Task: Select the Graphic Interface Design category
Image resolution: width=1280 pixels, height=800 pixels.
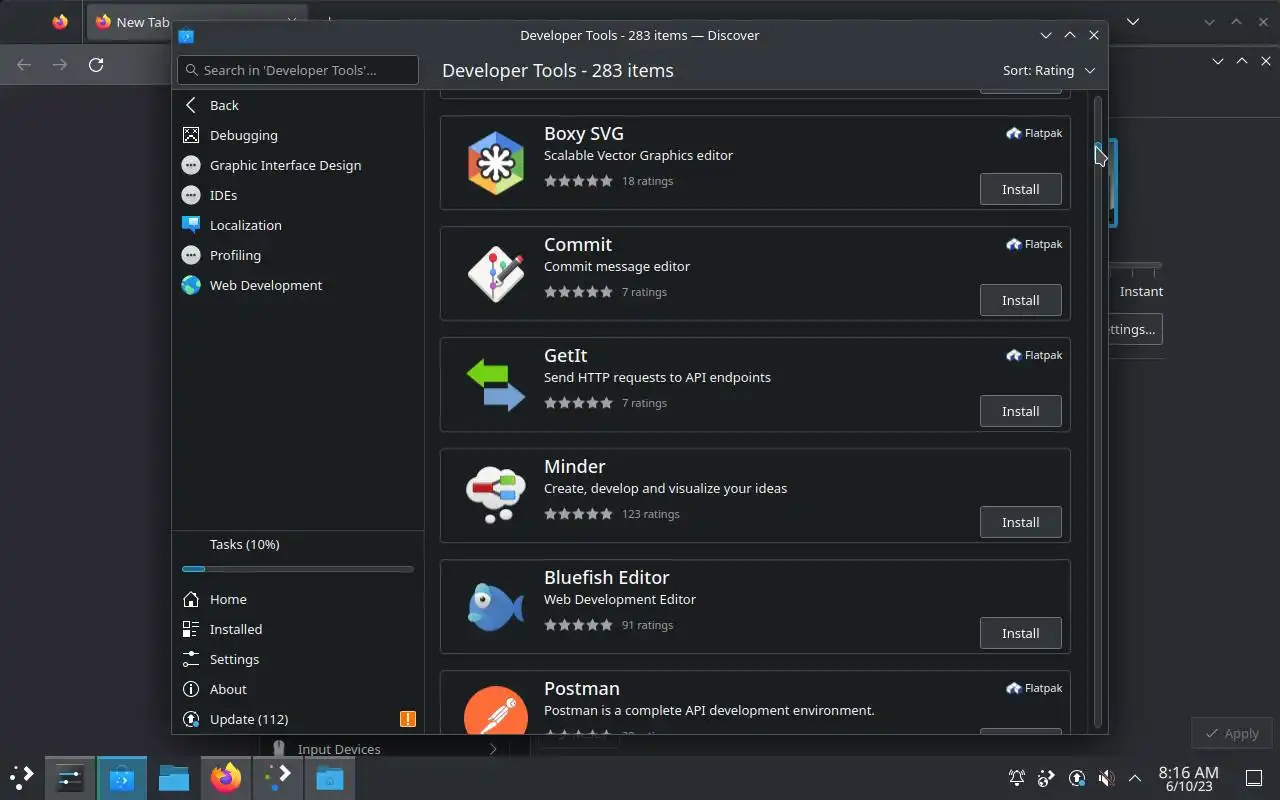Action: [x=298, y=165]
